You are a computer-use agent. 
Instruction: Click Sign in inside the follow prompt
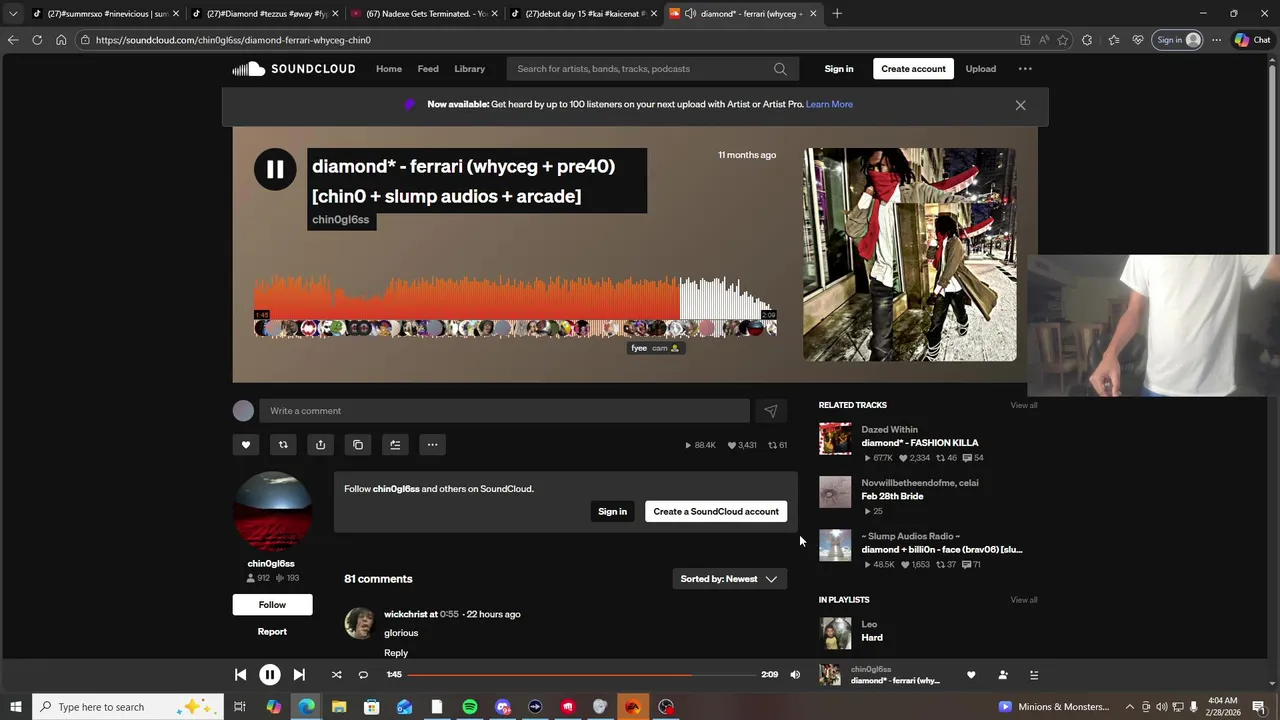point(612,511)
